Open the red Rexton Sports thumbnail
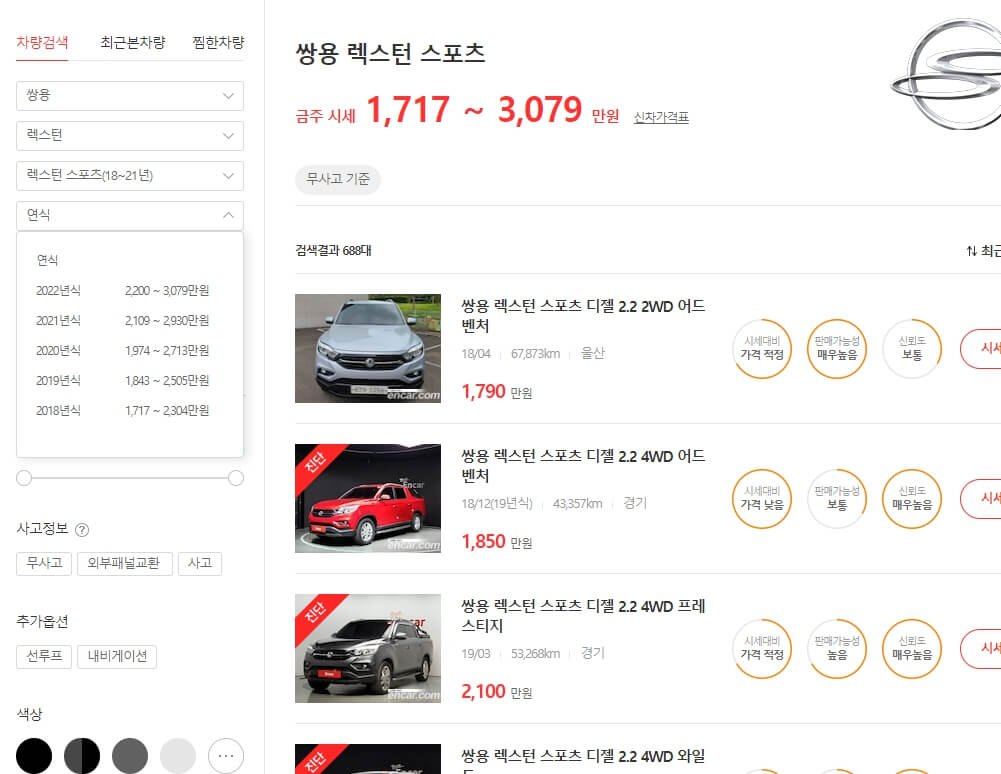Image resolution: width=1001 pixels, height=774 pixels. click(x=368, y=499)
